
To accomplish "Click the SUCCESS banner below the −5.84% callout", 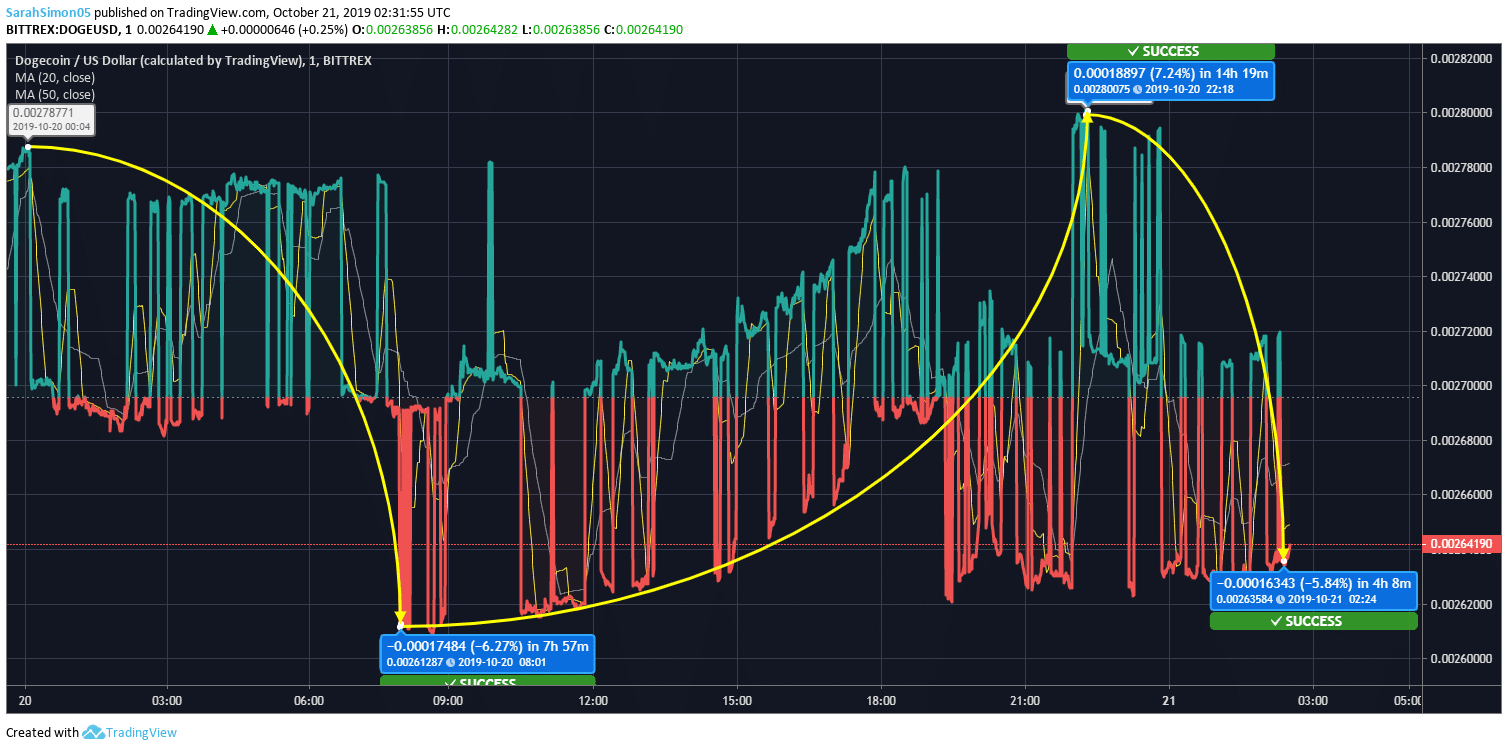I will [1314, 621].
